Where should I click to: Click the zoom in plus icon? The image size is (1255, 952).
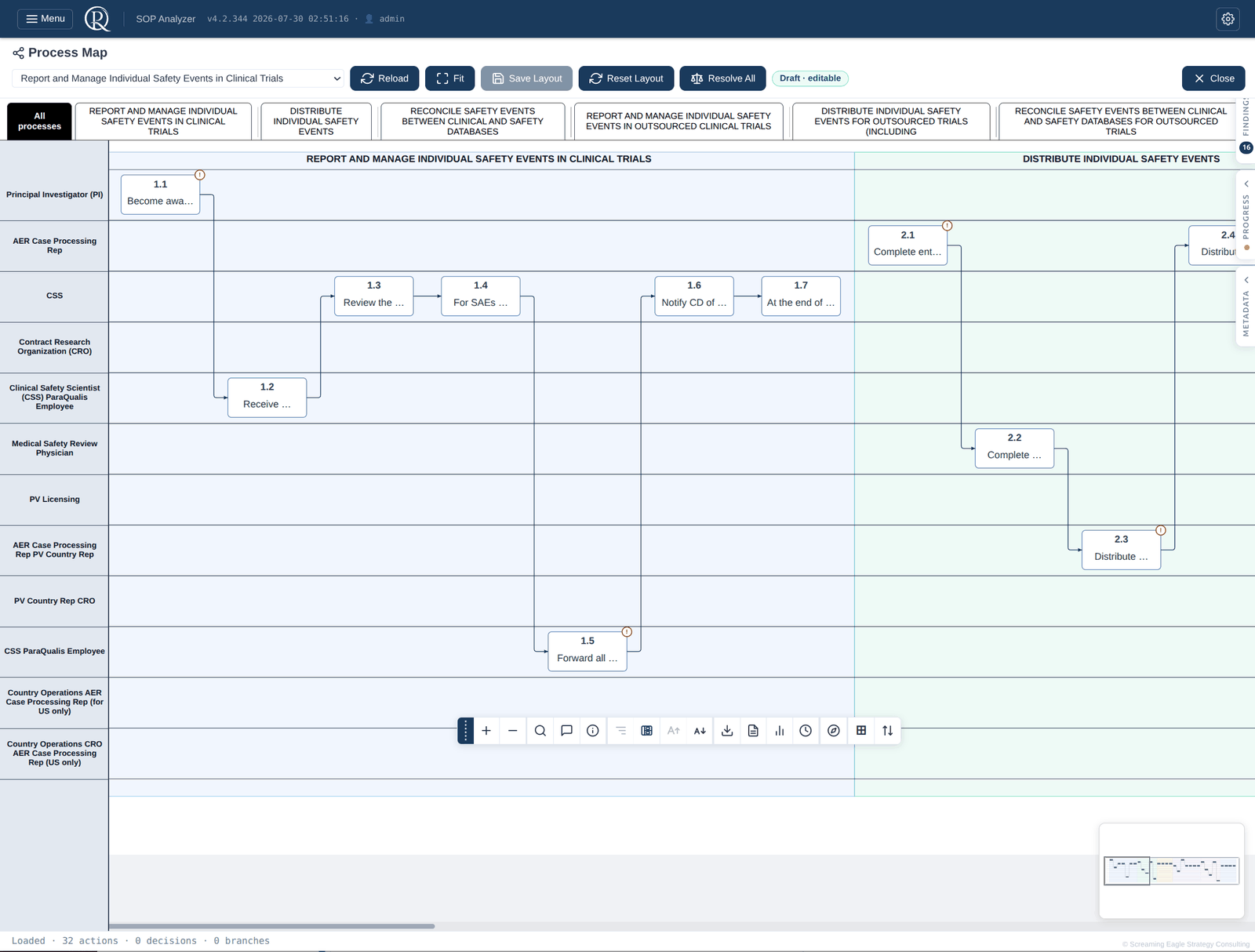click(x=486, y=730)
